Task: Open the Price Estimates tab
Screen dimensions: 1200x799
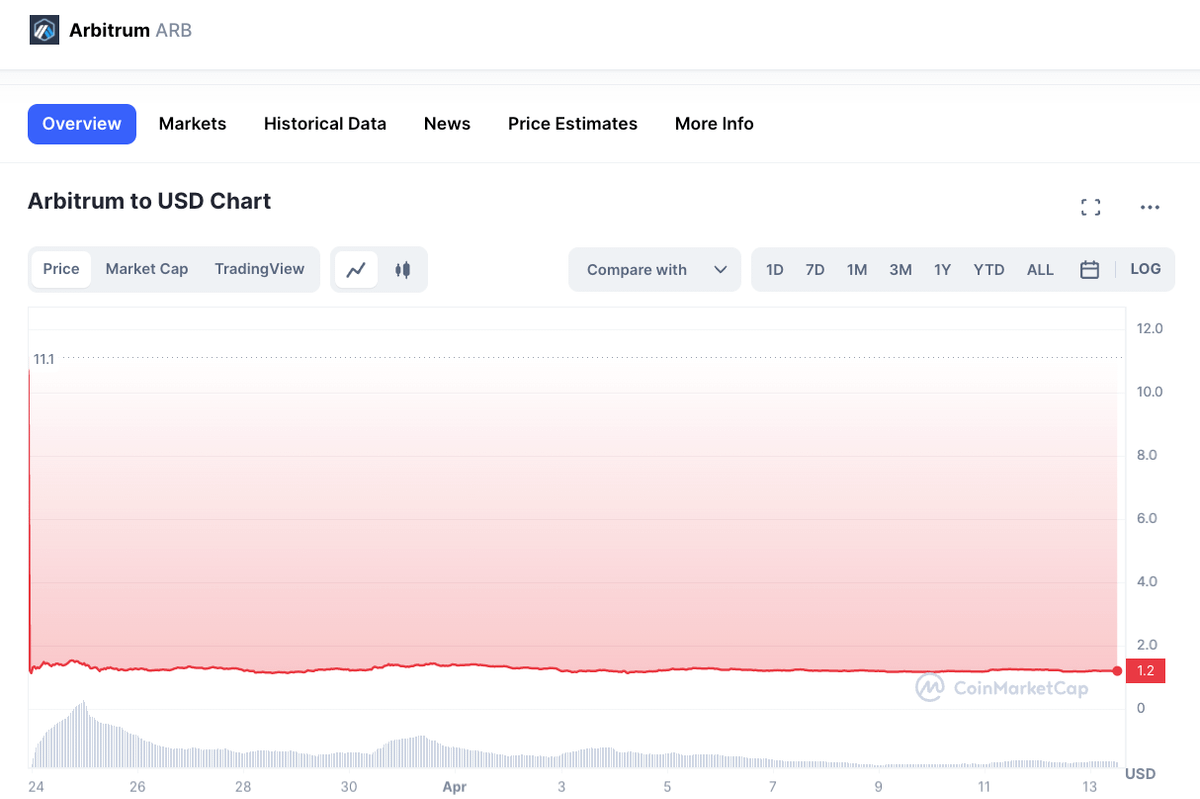Action: (x=572, y=124)
